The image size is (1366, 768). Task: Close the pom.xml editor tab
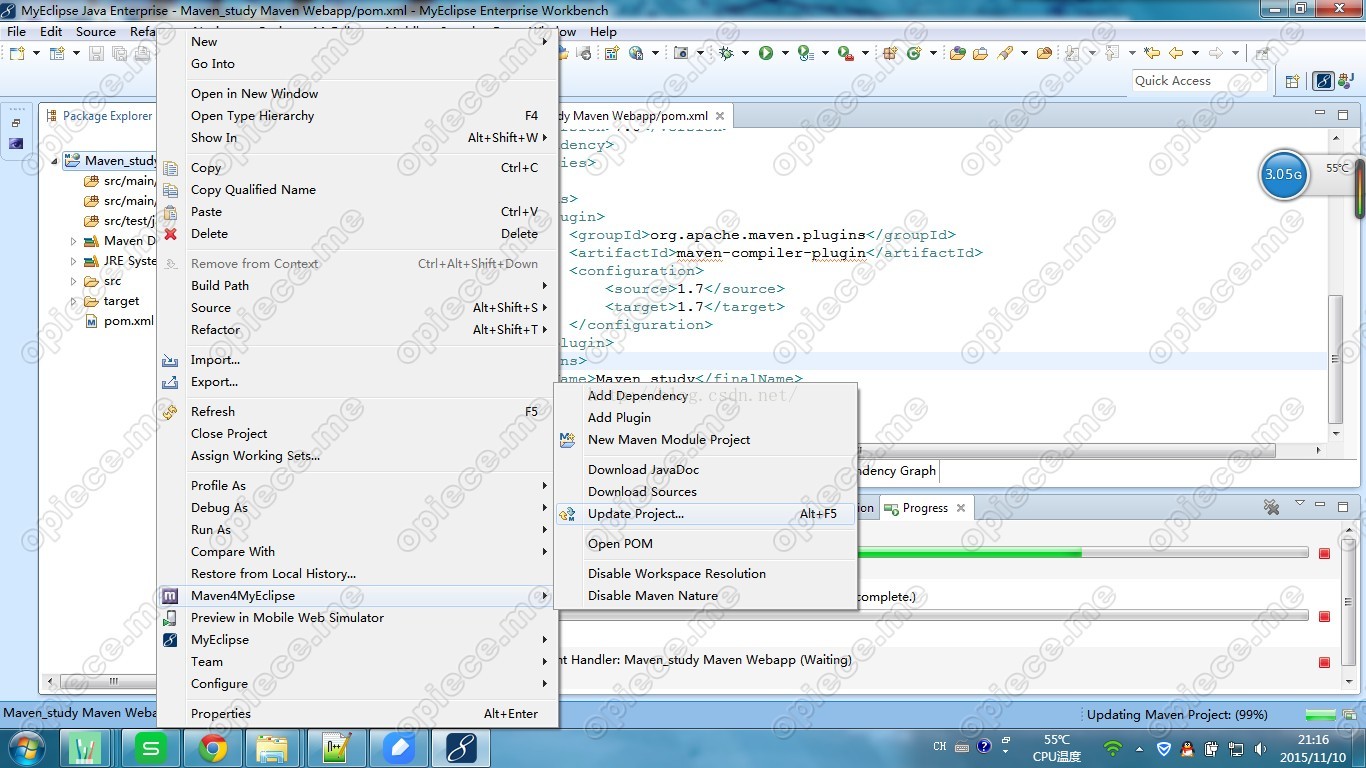719,116
